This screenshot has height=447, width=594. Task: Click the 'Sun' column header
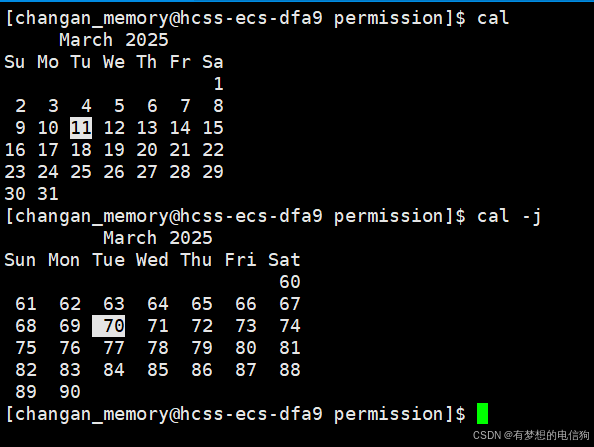[x=20, y=260]
